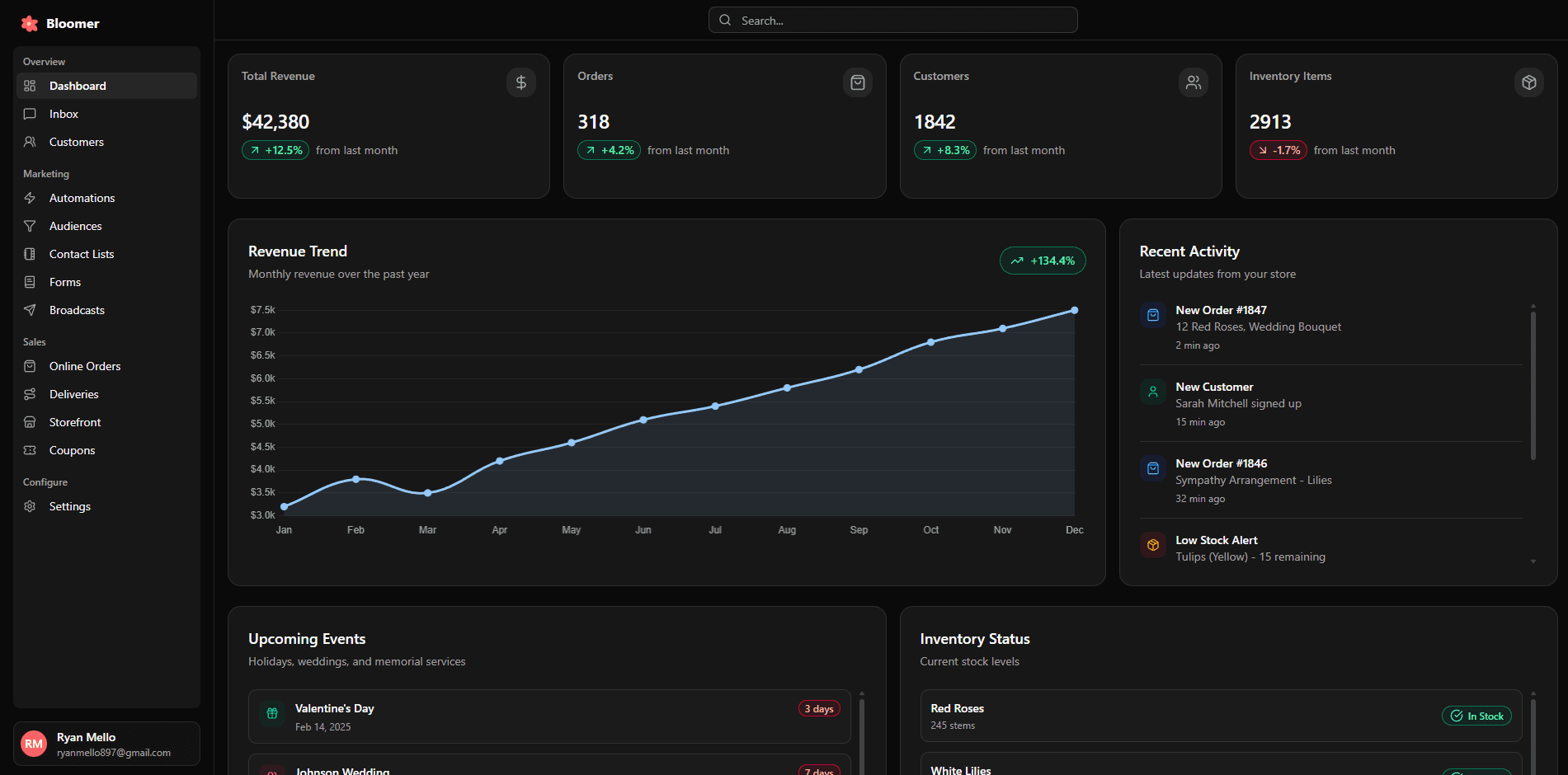This screenshot has height=775, width=1568.
Task: Click the +134.4% revenue trend badge
Action: click(1042, 260)
